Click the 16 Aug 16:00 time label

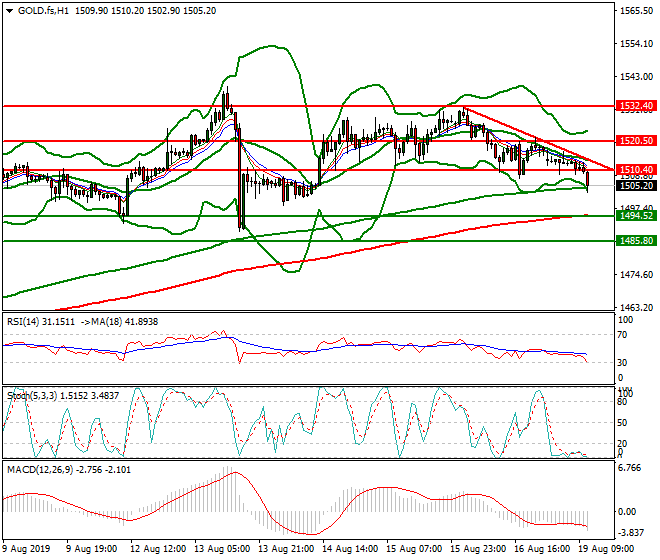[542, 549]
